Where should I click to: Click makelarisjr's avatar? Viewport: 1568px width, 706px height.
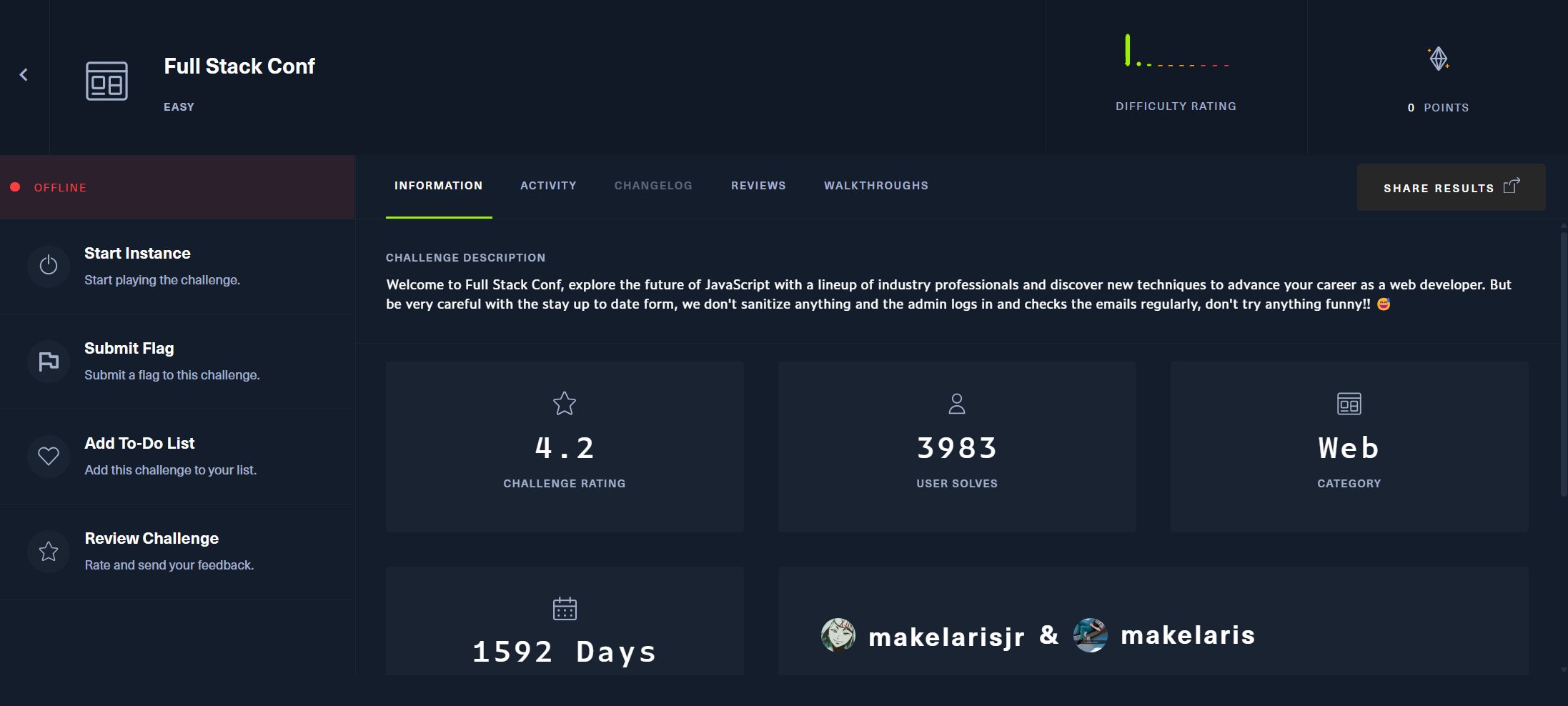tap(838, 635)
